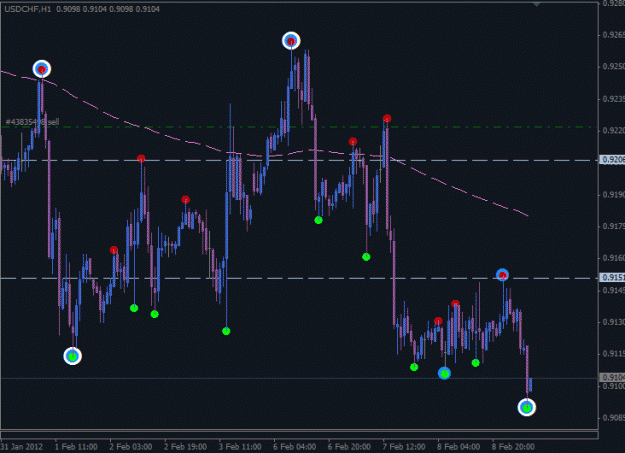Click the 31 Jan 2012 time label
Viewport: 625px width, 453px height.
(22, 447)
